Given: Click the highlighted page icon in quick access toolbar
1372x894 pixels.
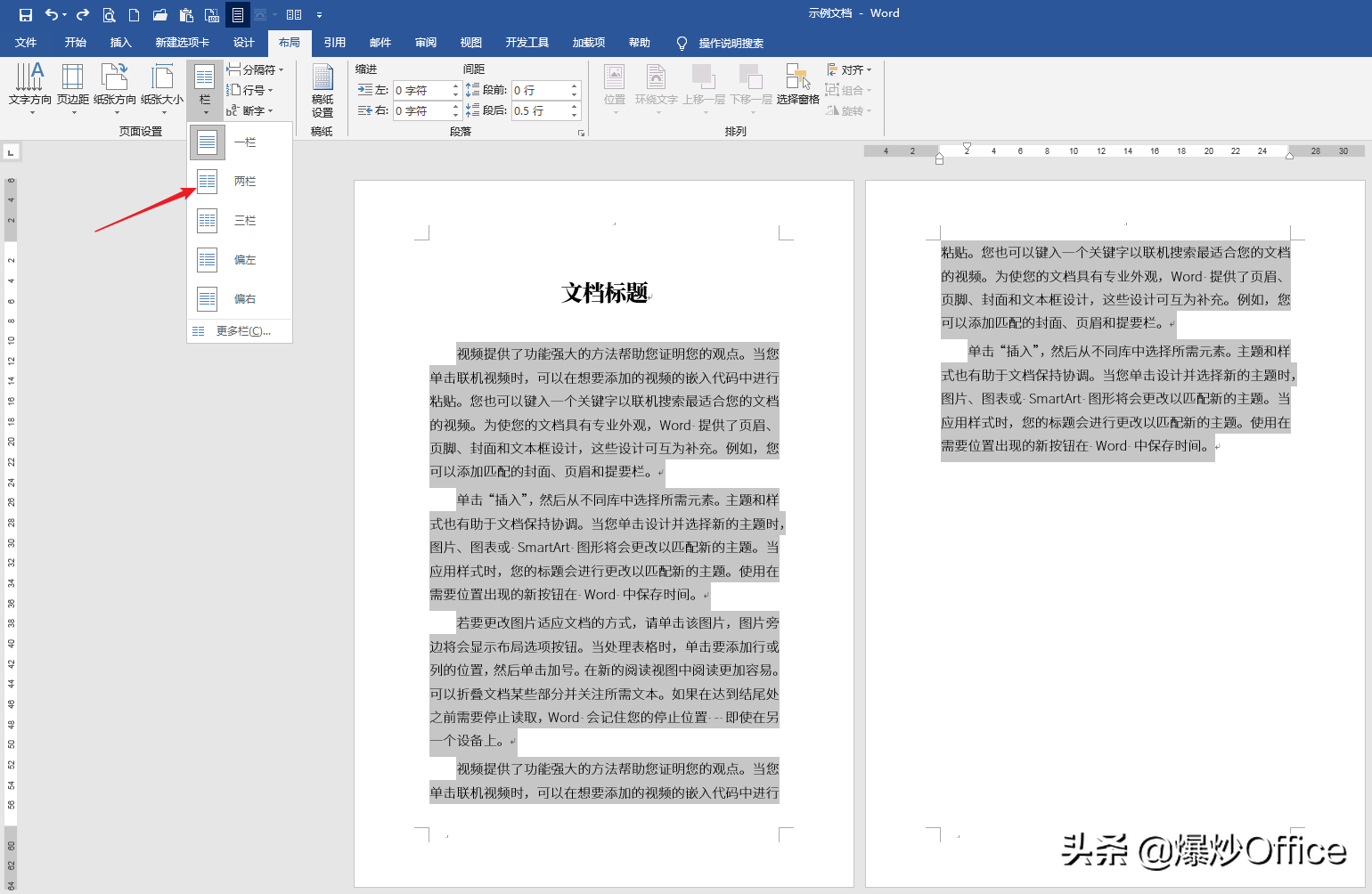Looking at the screenshot, I should click(238, 14).
